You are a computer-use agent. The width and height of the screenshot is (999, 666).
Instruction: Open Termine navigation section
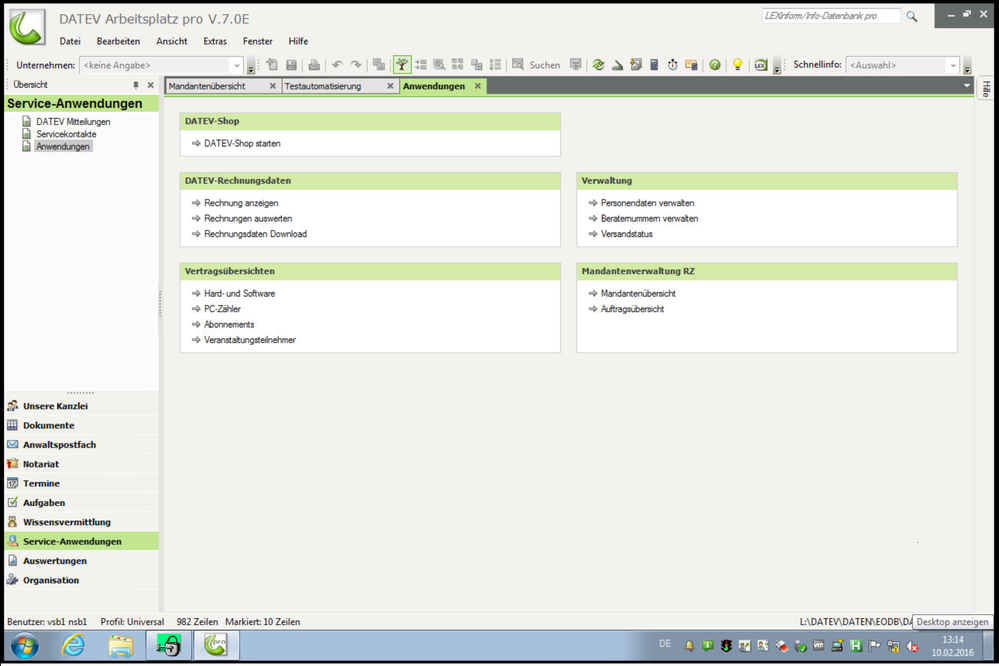[x=82, y=483]
